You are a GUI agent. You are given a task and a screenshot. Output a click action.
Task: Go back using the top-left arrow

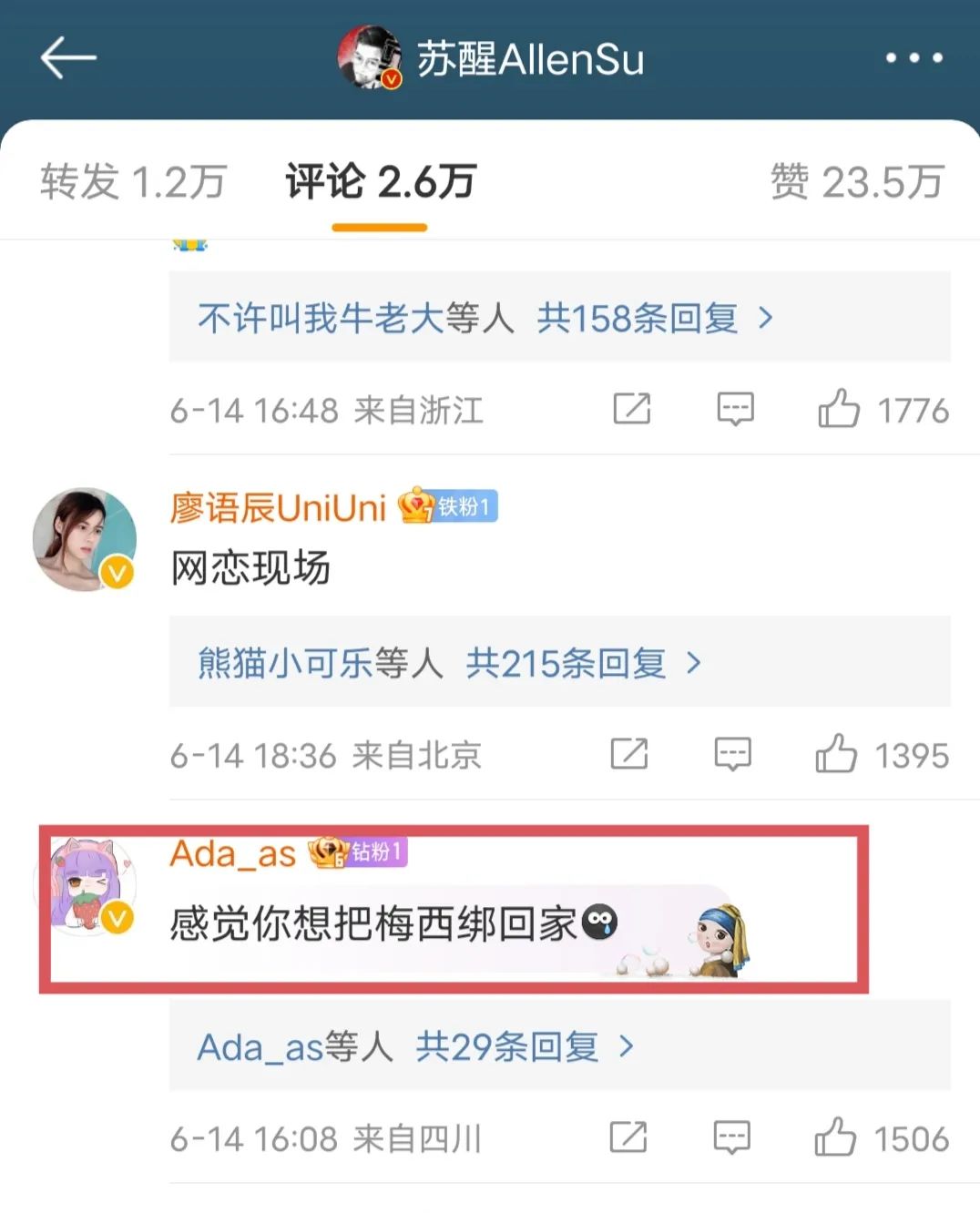tap(68, 57)
